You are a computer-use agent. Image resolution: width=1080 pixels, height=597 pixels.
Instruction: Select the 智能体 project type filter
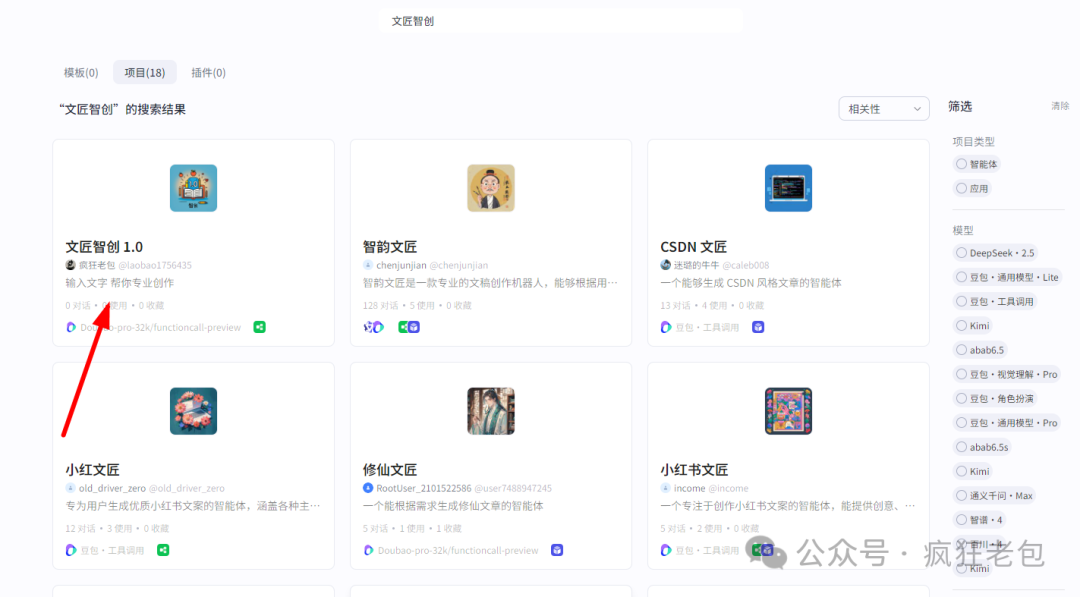(x=977, y=164)
